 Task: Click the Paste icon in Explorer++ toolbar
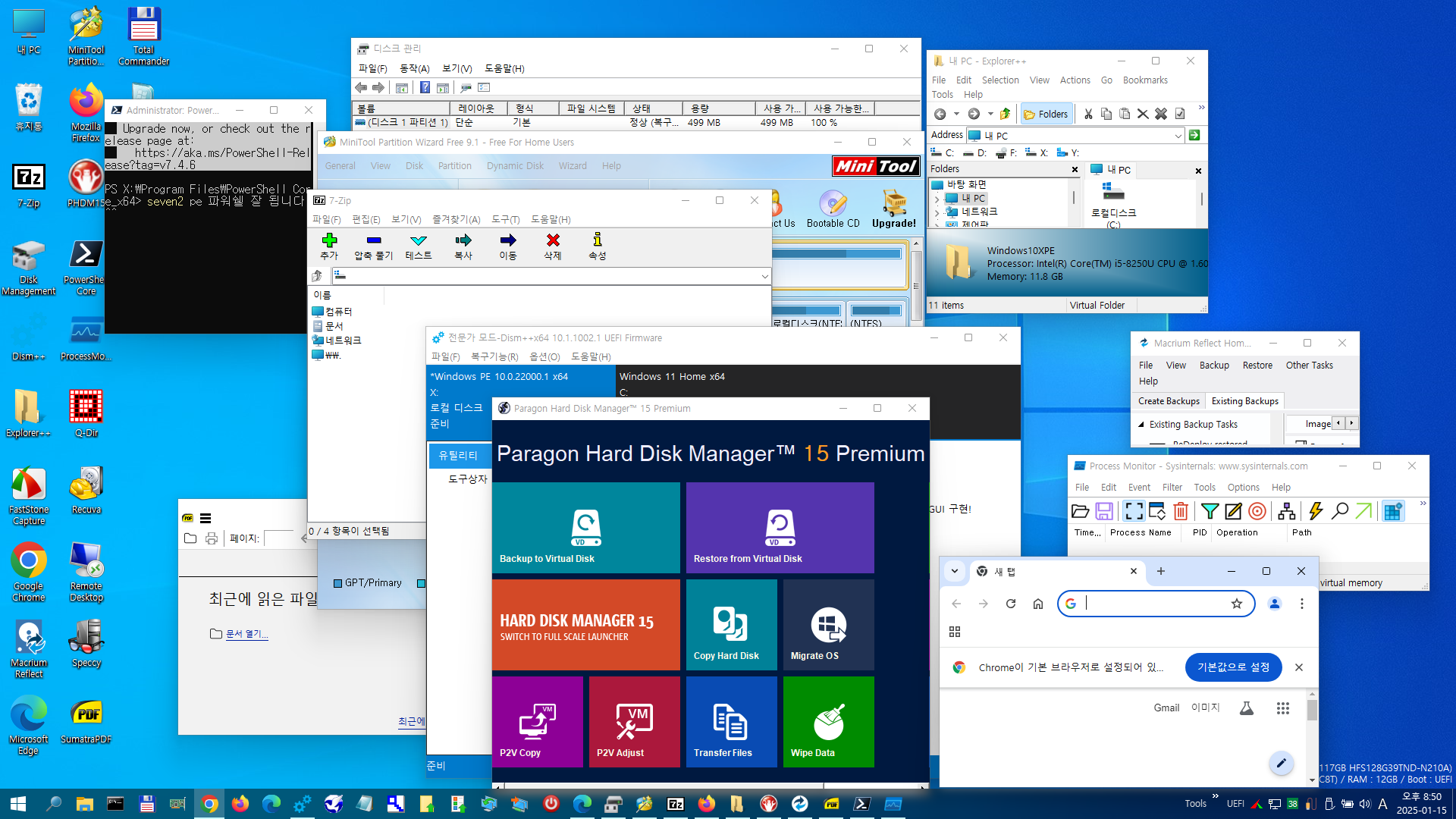(x=1125, y=114)
